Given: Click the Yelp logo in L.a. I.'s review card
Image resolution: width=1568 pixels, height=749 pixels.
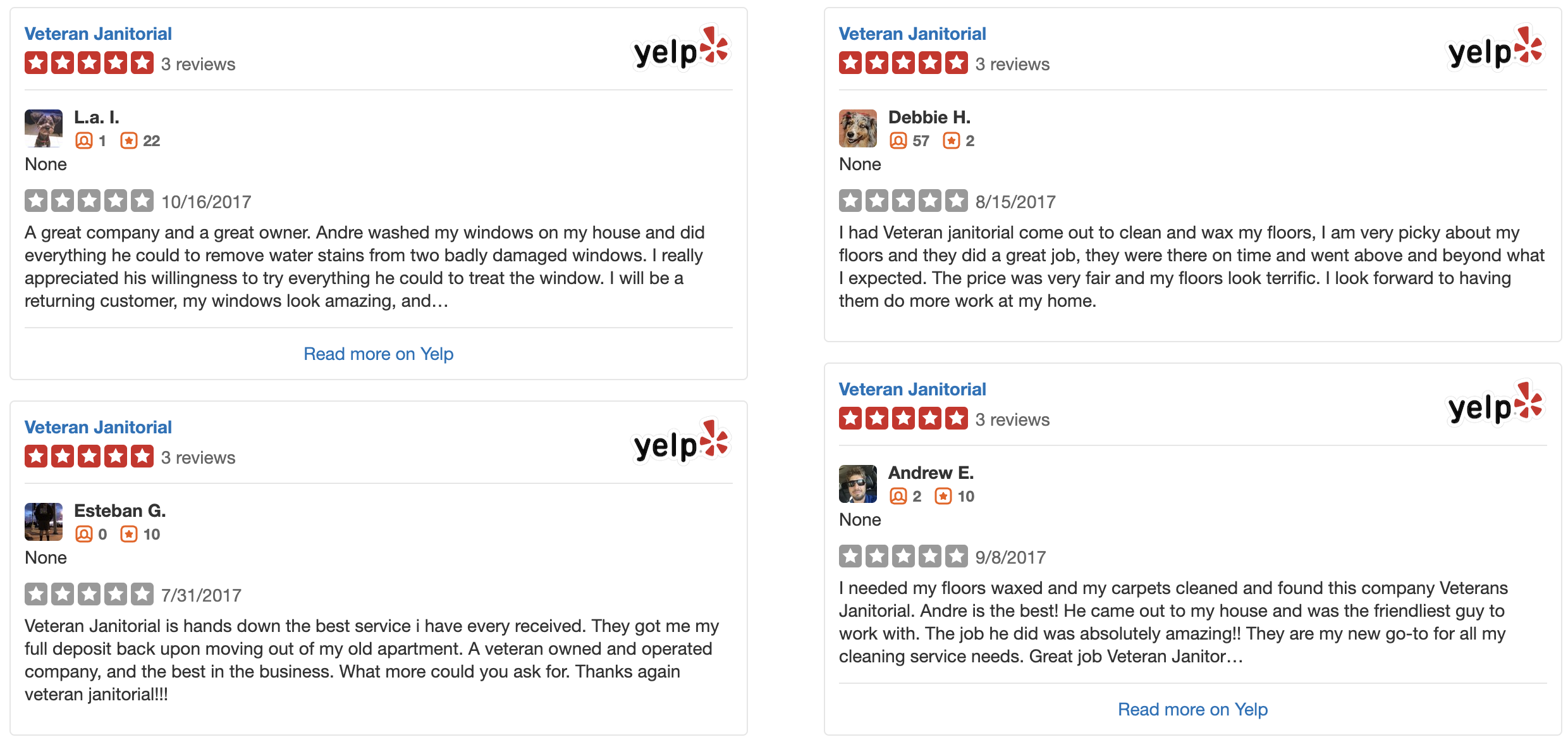Looking at the screenshot, I should tap(681, 49).
